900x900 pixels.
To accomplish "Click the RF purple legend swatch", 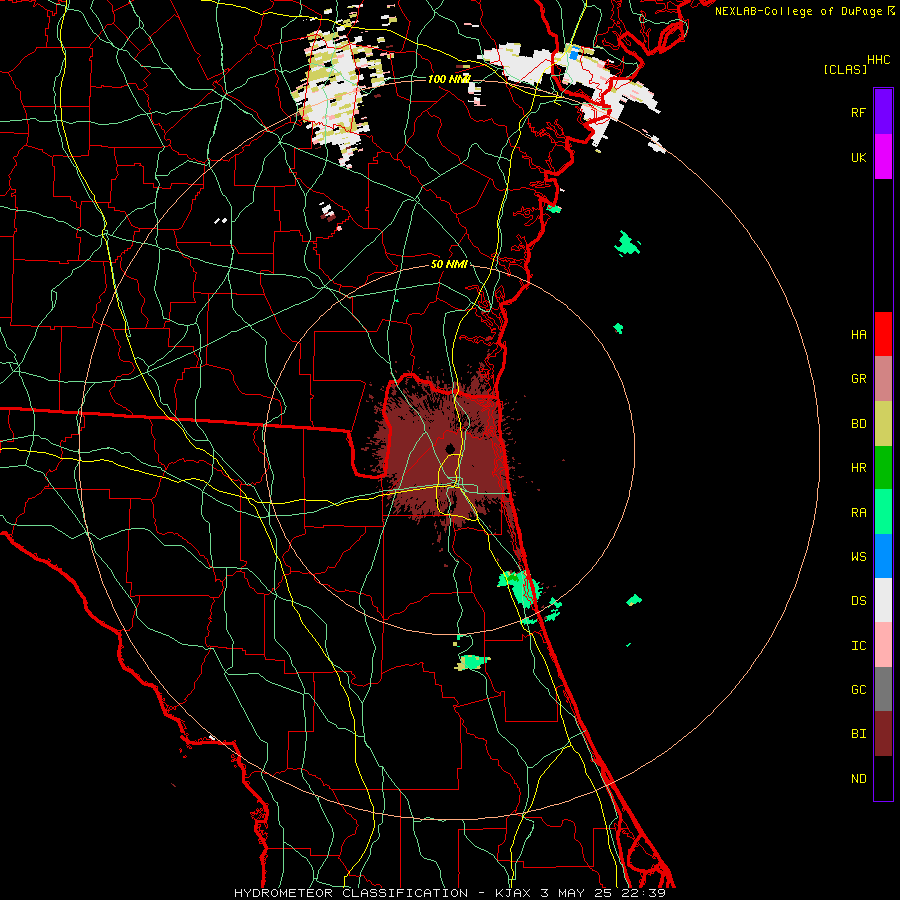I will coord(883,112).
